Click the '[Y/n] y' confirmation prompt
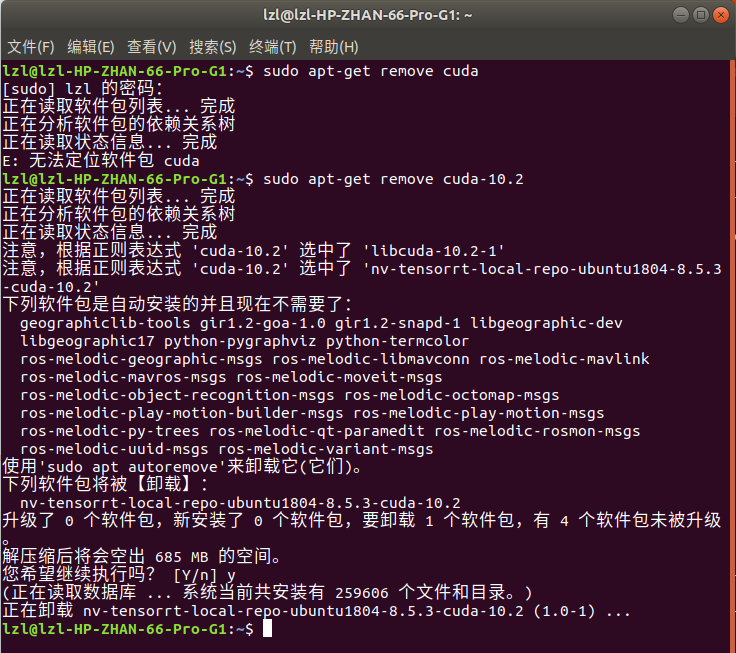Viewport: 736px width, 653px height. pos(204,575)
